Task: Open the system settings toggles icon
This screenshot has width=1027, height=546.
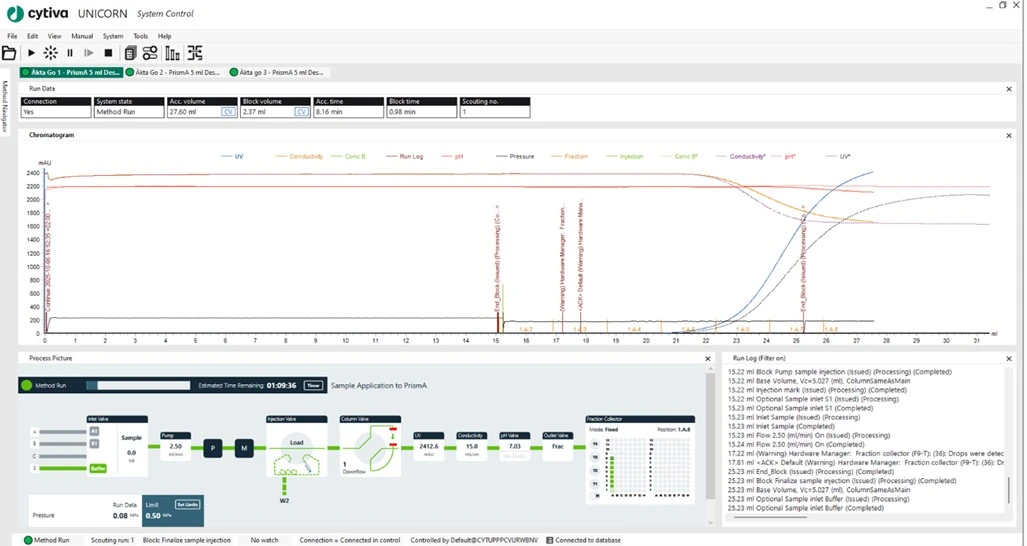Action: coord(150,53)
